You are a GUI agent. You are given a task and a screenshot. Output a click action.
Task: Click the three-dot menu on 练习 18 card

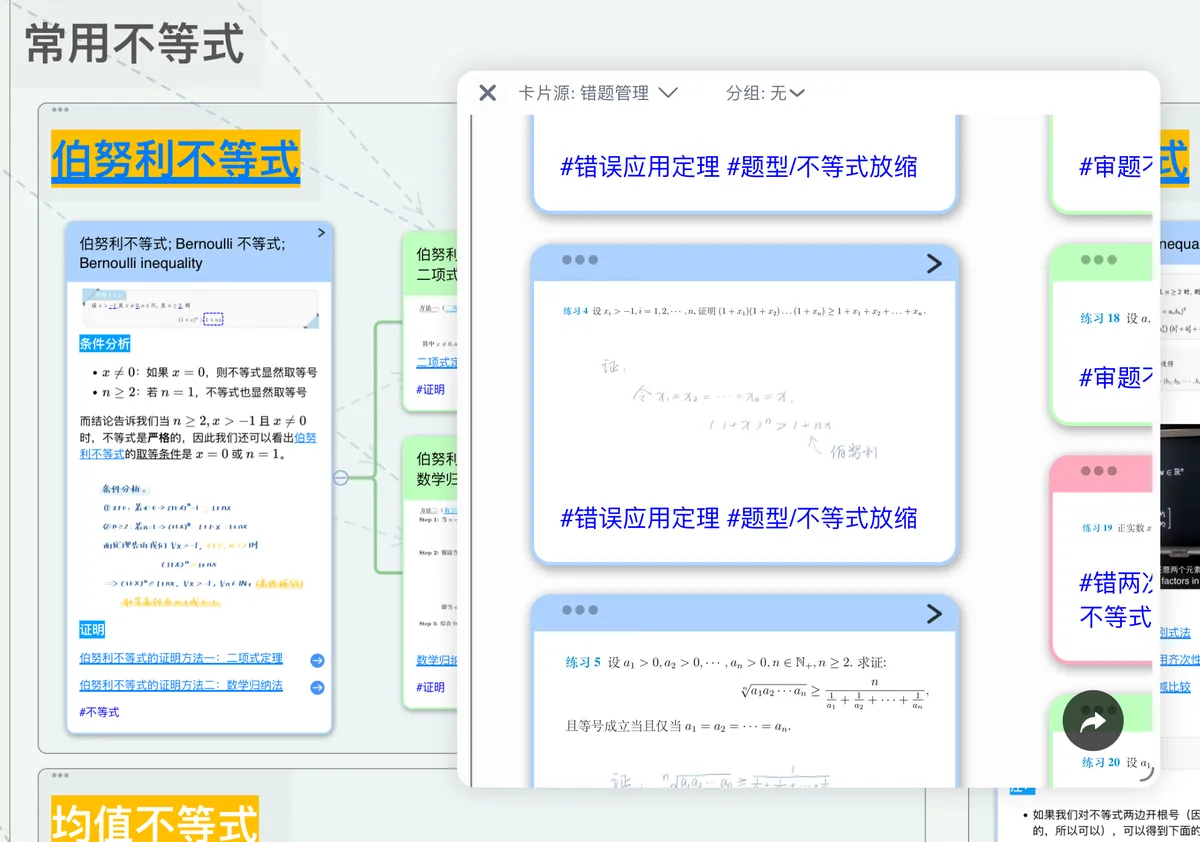pyautogui.click(x=1099, y=260)
